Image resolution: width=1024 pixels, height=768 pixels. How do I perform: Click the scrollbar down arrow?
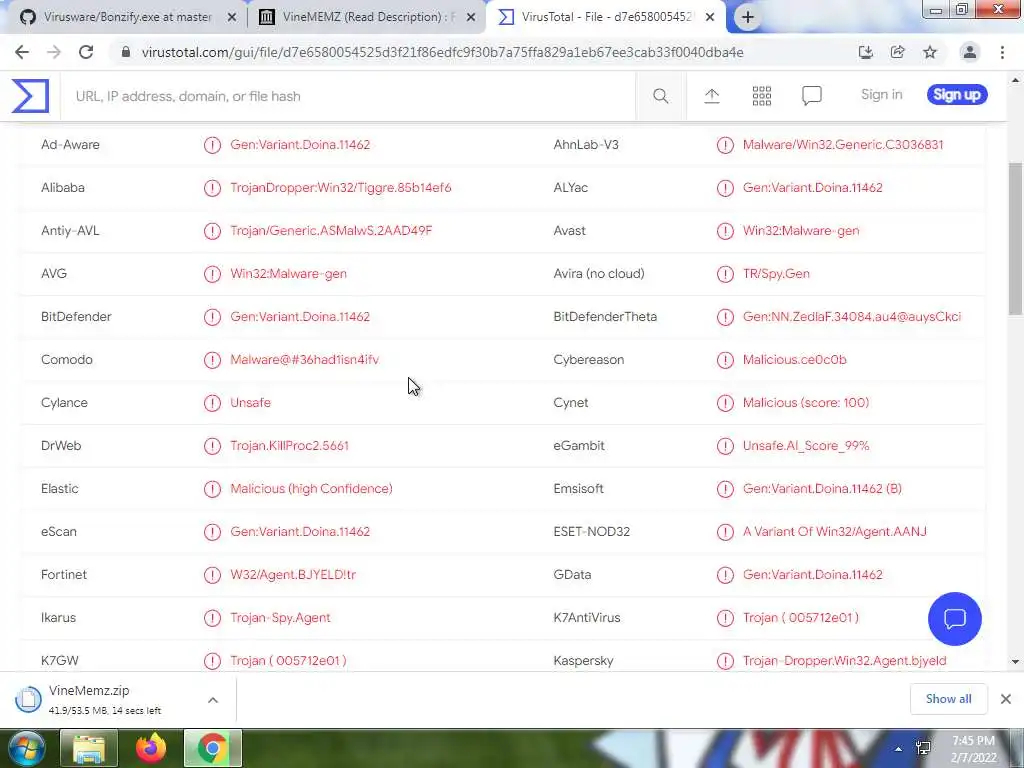click(x=1016, y=662)
